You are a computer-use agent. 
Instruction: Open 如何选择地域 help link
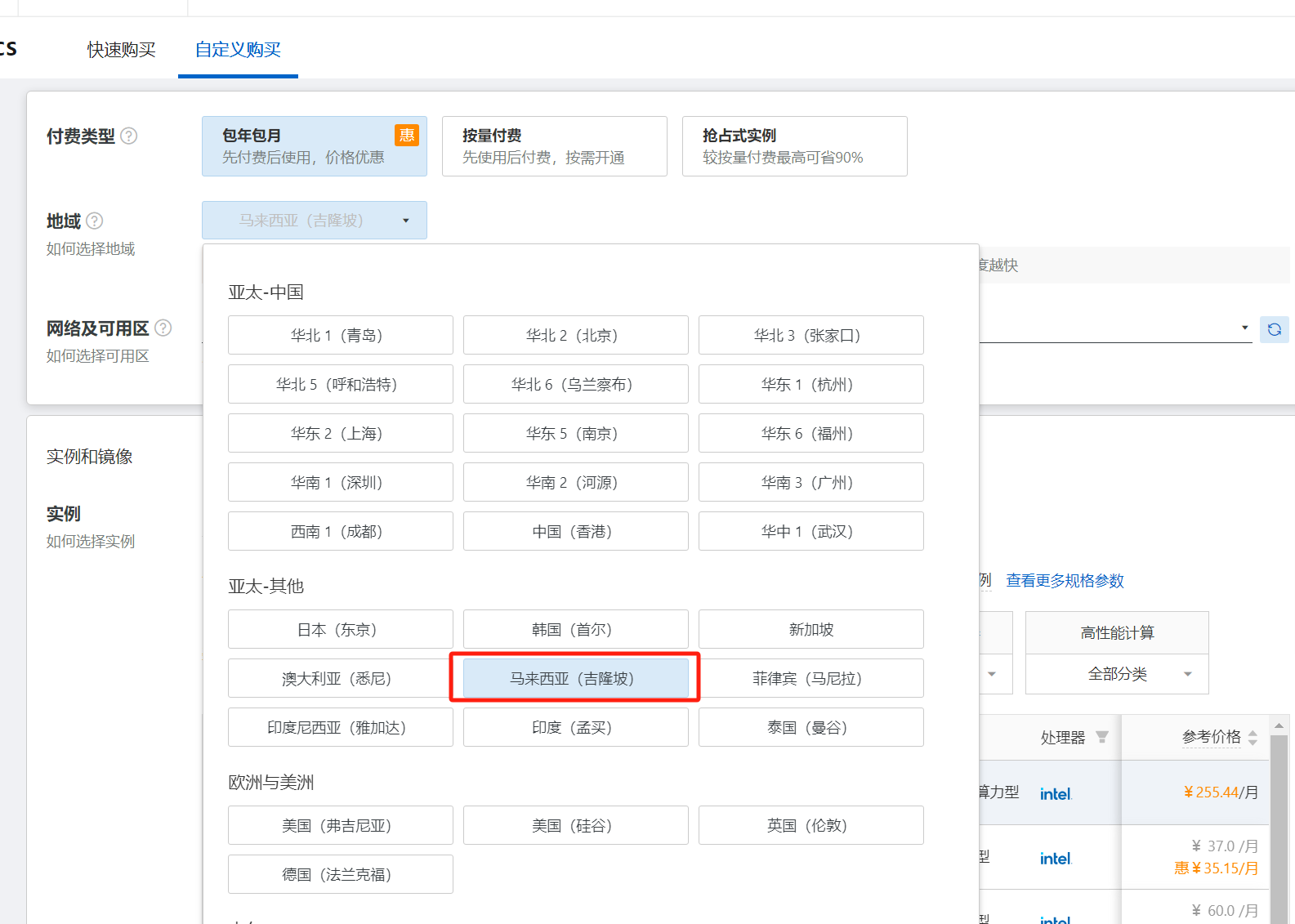(91, 248)
